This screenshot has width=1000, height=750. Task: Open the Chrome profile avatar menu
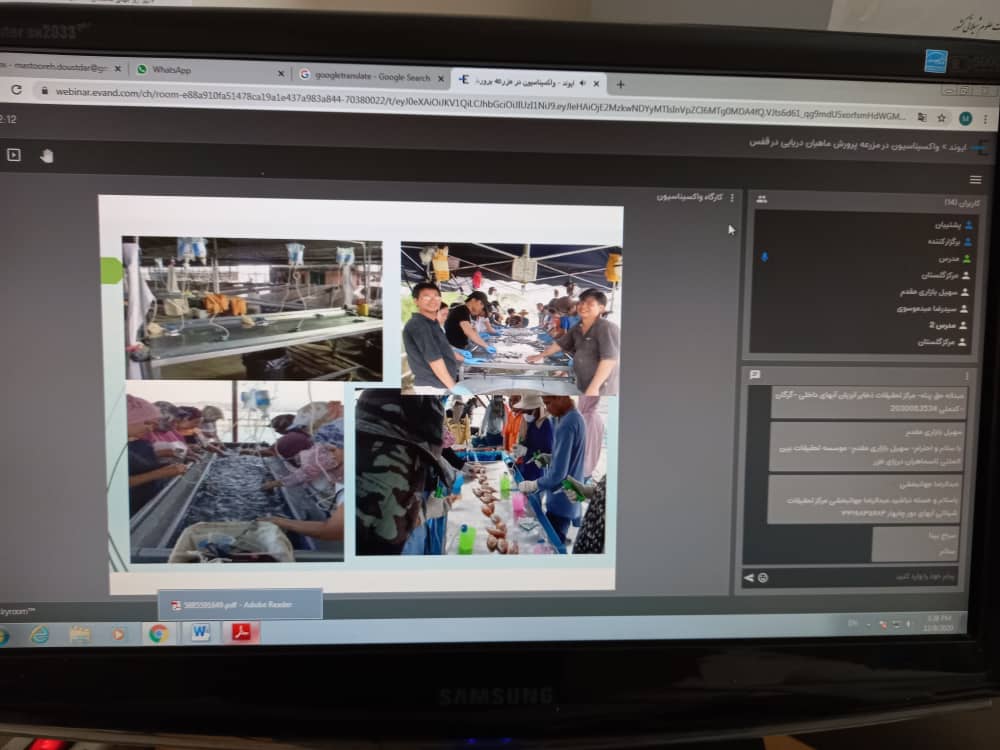965,118
